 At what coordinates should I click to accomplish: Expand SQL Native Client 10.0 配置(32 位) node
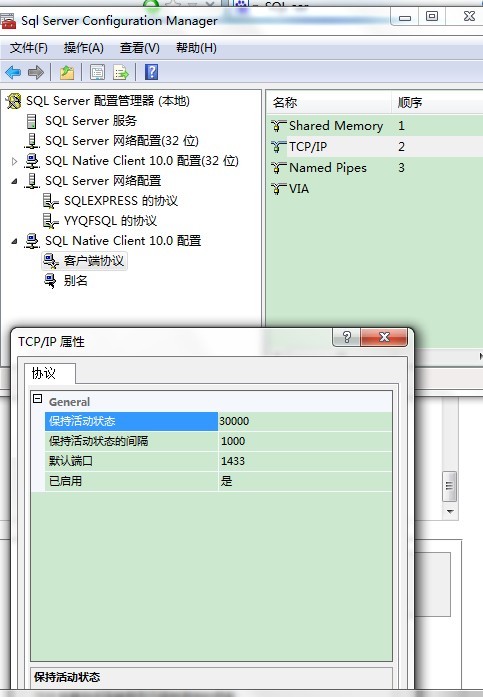(x=14, y=161)
